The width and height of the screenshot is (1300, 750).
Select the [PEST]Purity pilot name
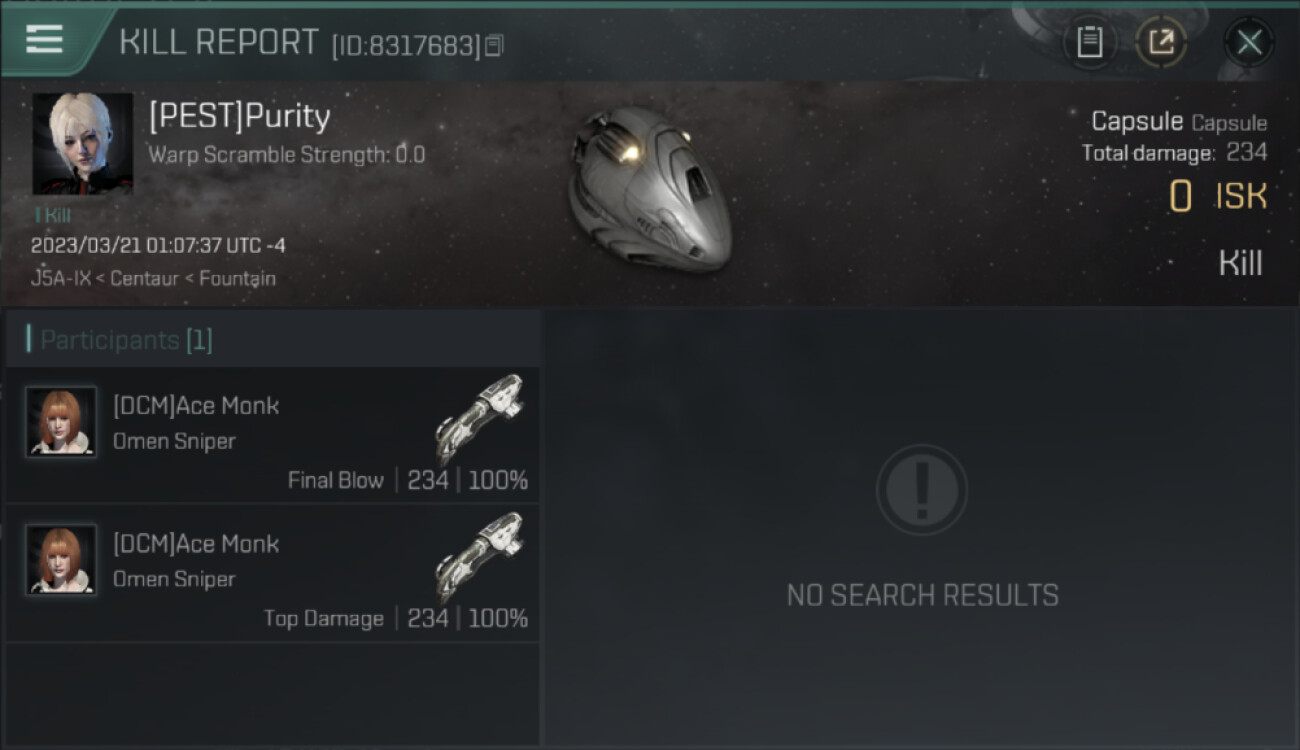(x=240, y=117)
